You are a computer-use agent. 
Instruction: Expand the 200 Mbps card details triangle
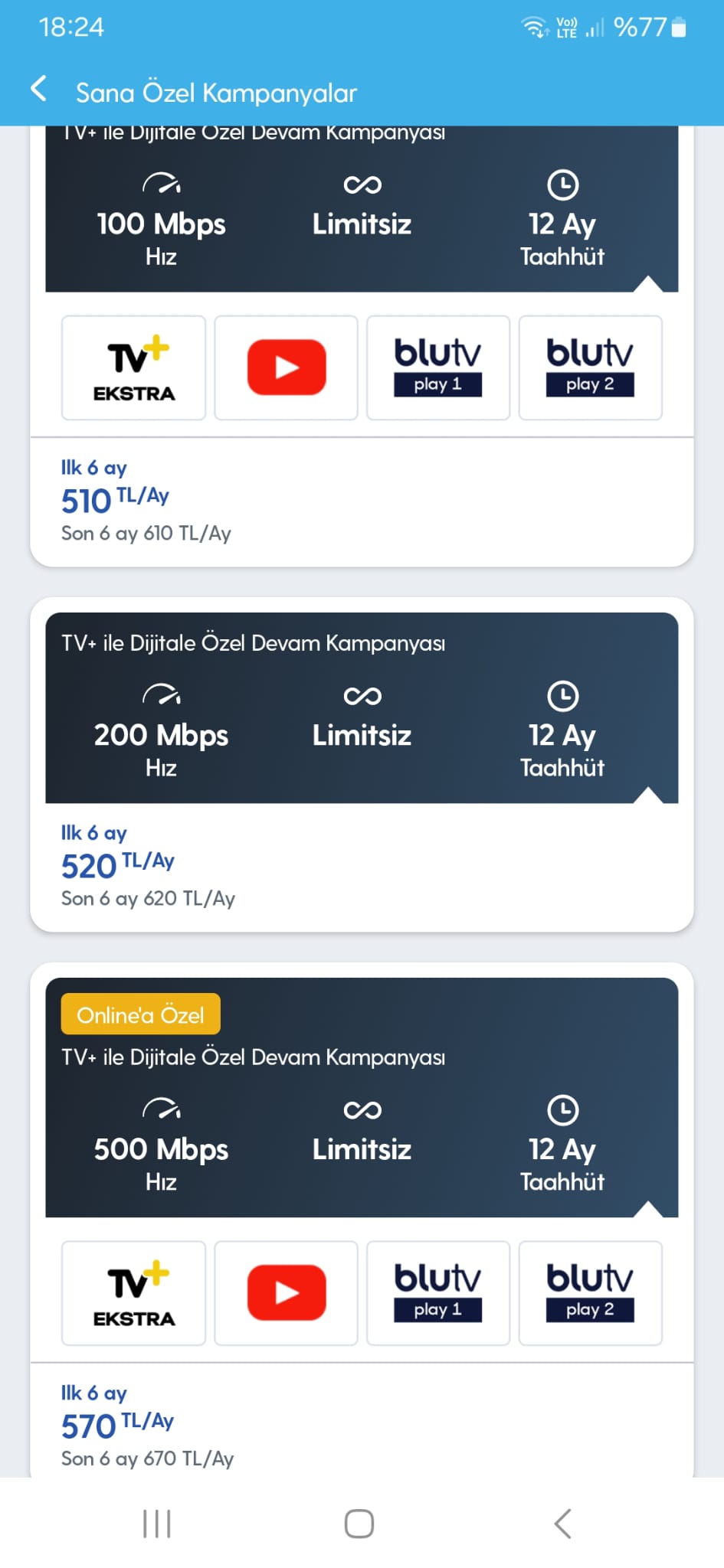(x=648, y=795)
